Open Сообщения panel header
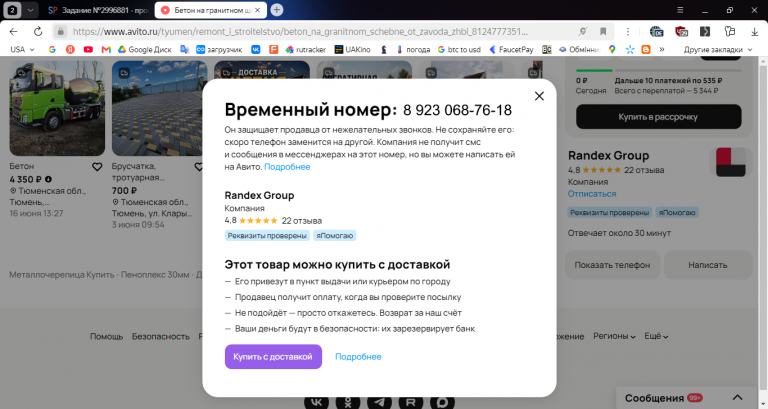 (686, 397)
